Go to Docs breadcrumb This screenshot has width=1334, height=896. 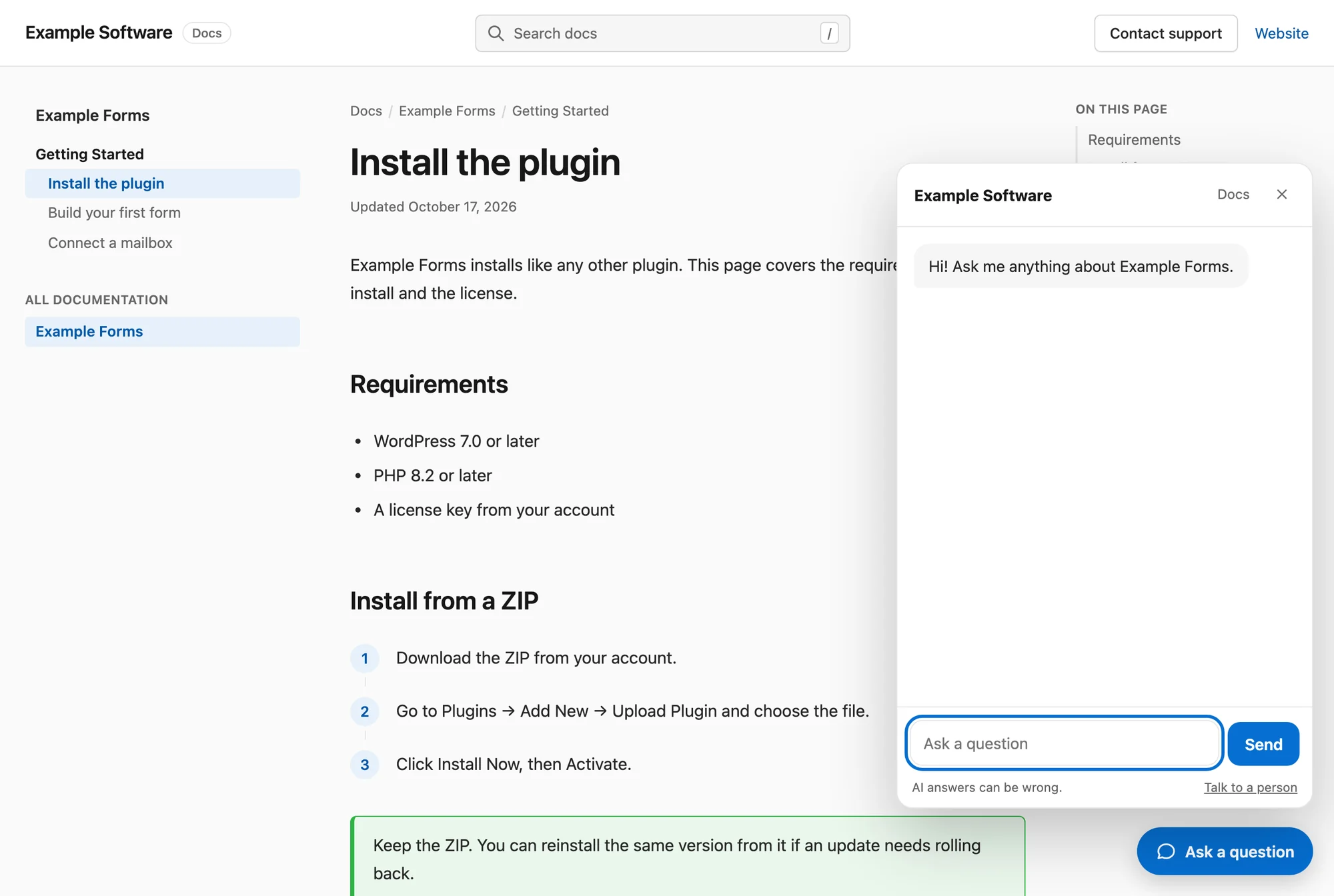[366, 111]
